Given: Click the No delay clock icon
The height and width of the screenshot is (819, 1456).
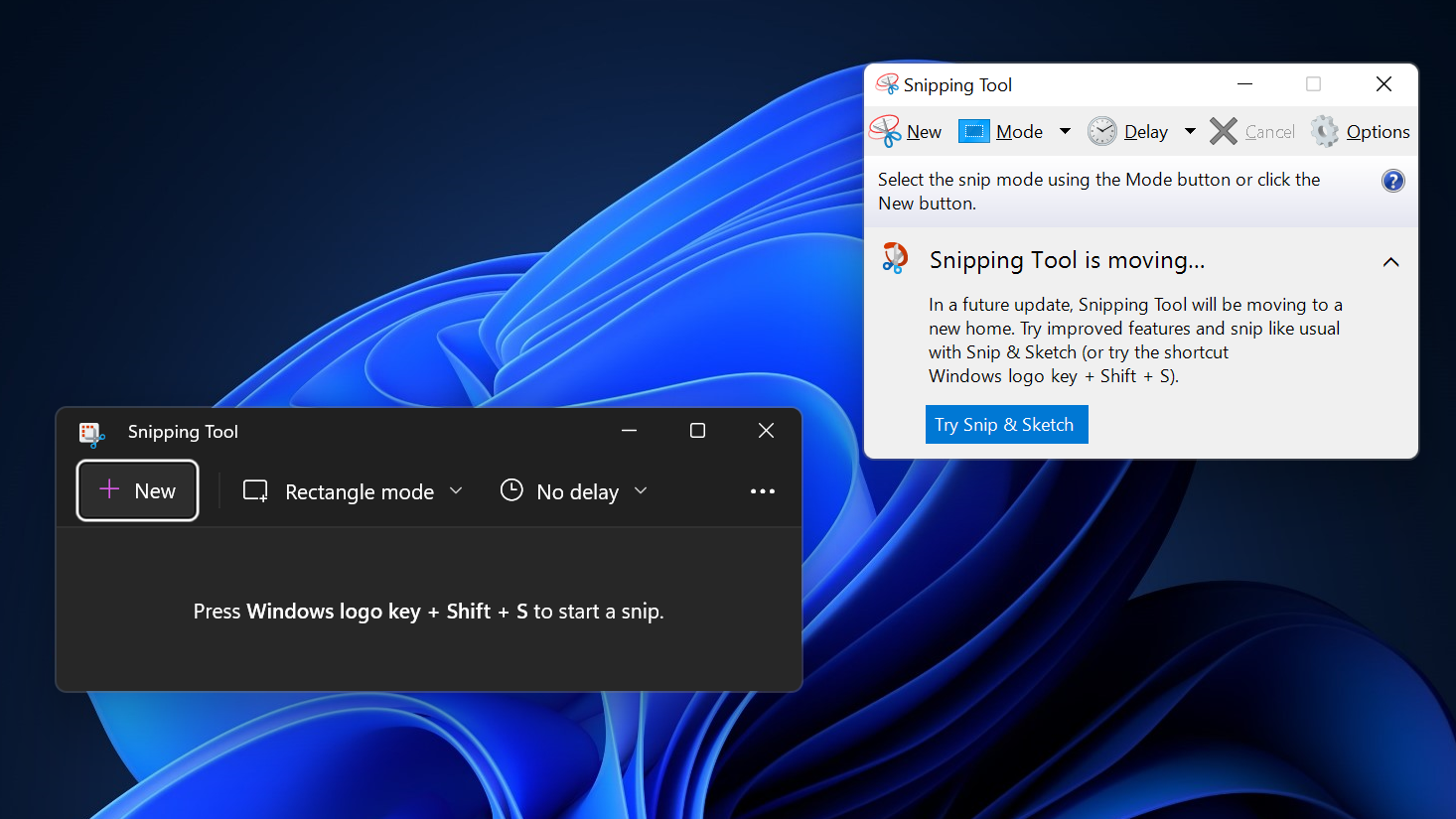Looking at the screenshot, I should pos(511,489).
